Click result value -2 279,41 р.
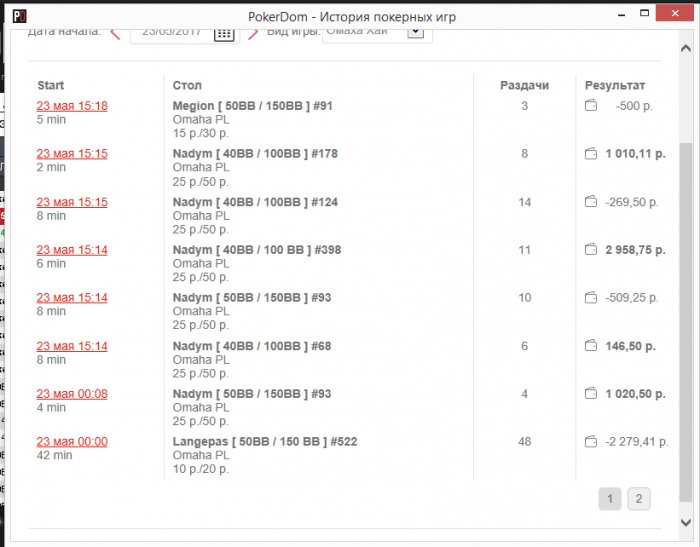Viewport: 700px width, 547px height. [637, 442]
